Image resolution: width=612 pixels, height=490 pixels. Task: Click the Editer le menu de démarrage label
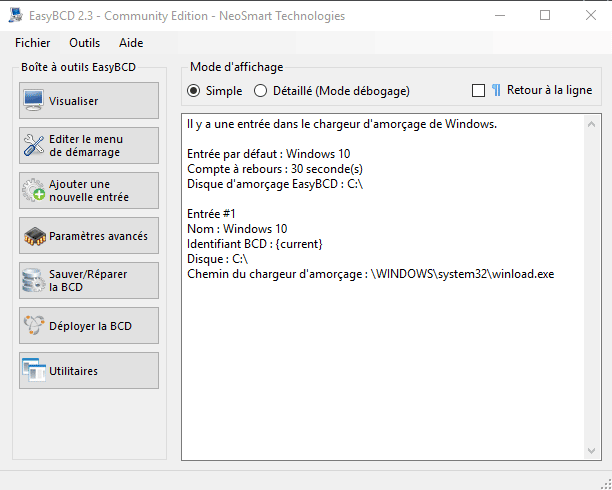click(x=86, y=145)
